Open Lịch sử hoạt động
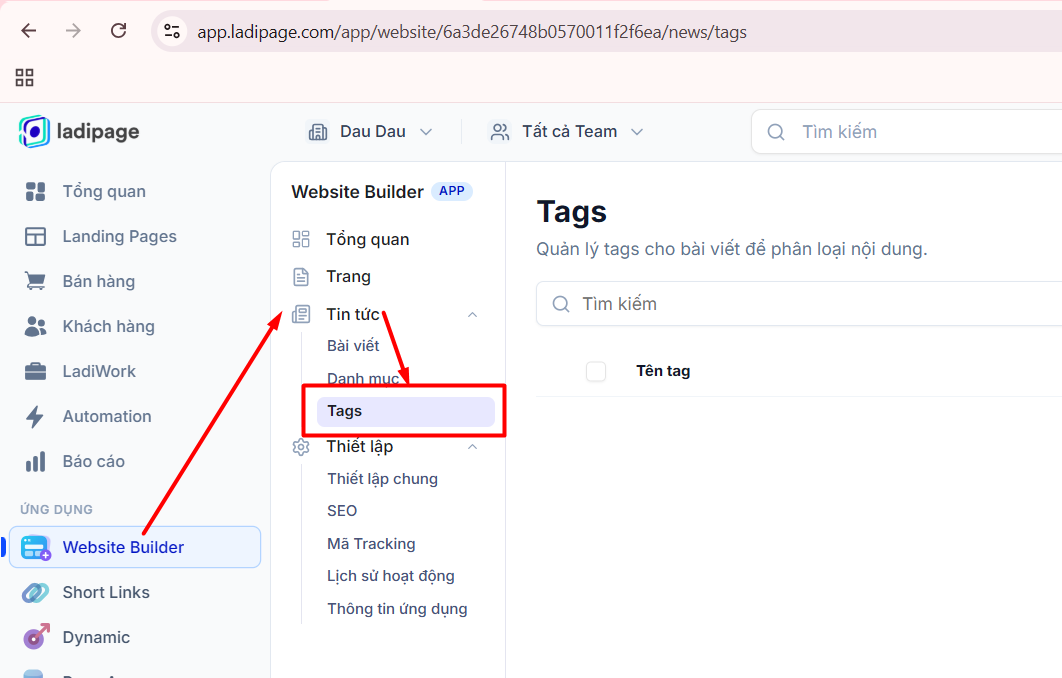1062x678 pixels. point(391,576)
